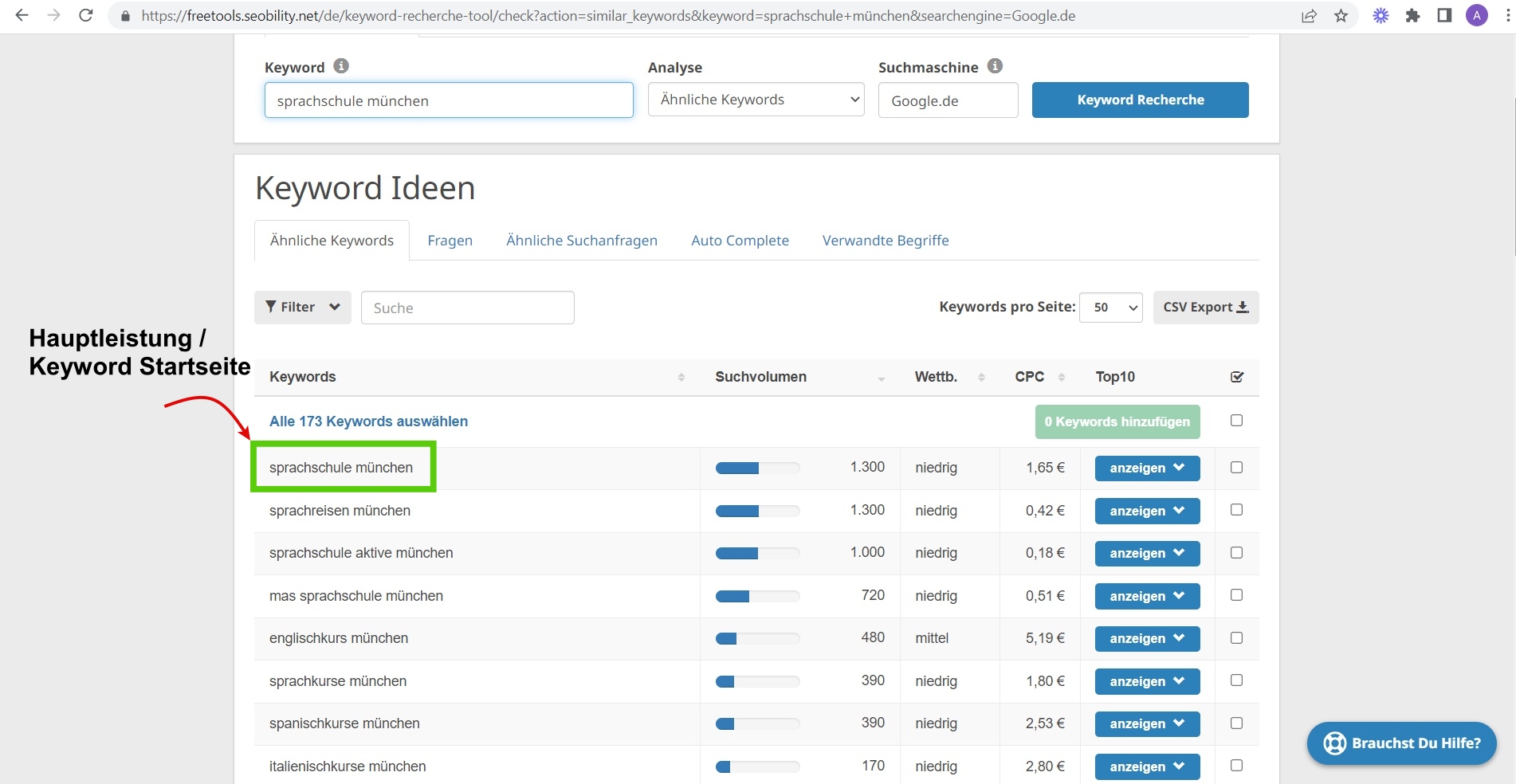Check the box in the Alle 173 Keywords row
The height and width of the screenshot is (784, 1516).
(1236, 421)
